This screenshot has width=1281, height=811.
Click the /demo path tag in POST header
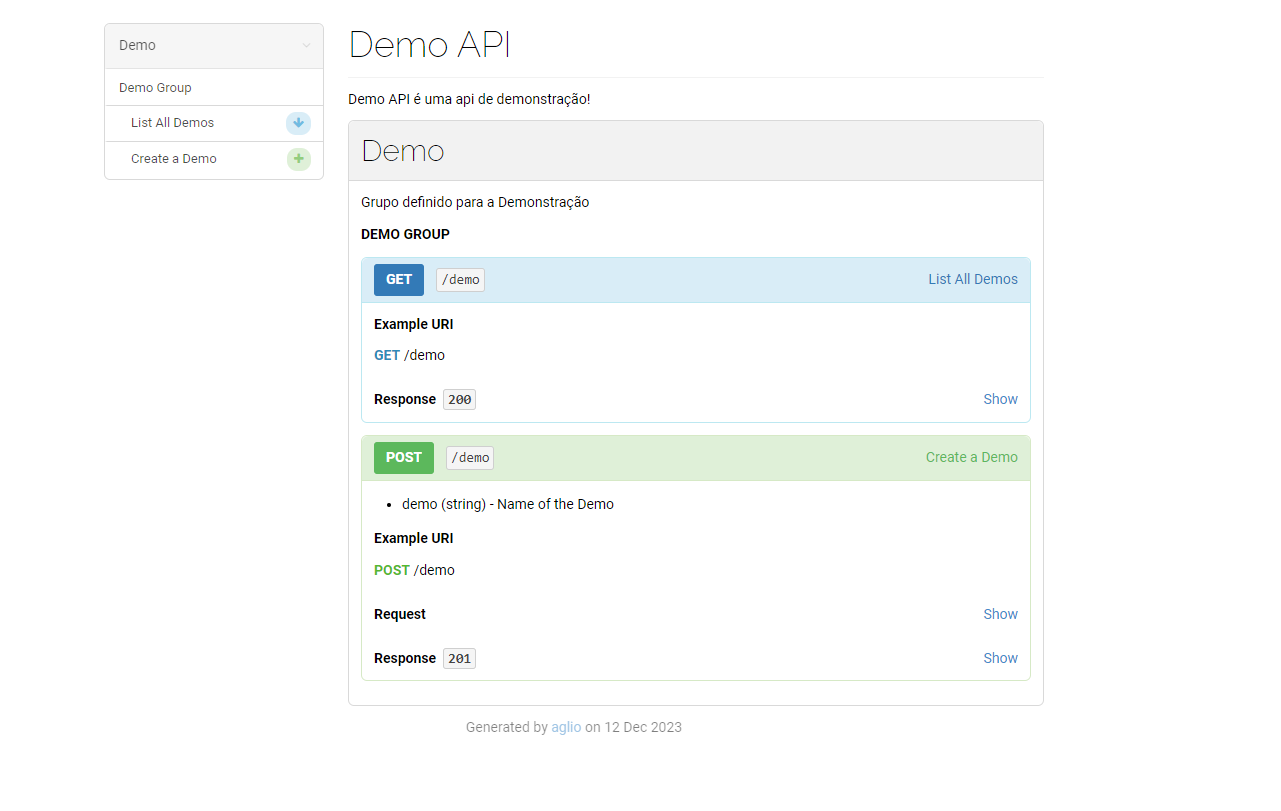(x=470, y=458)
